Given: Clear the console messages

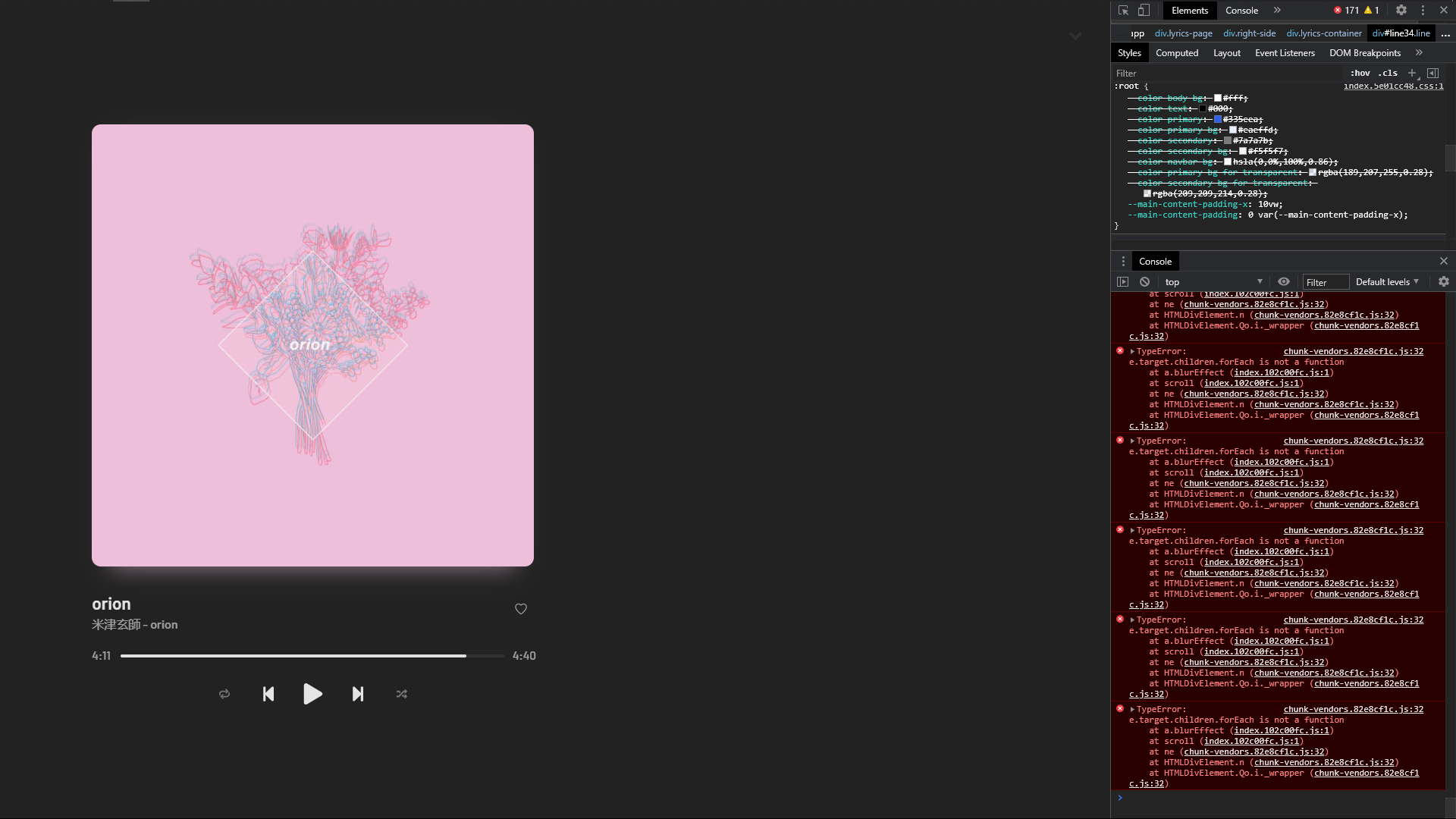Looking at the screenshot, I should tap(1144, 282).
